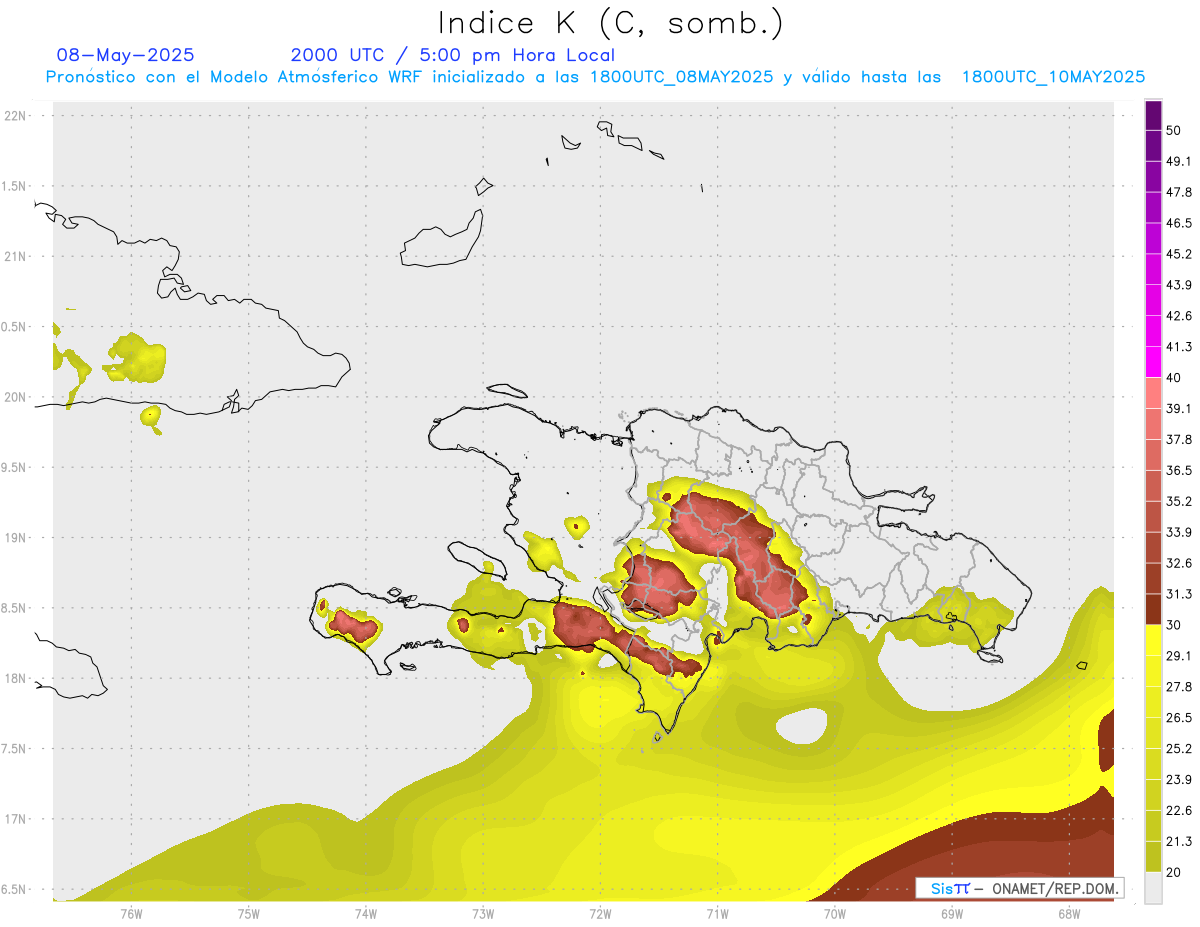The height and width of the screenshot is (927, 1200).
Task: Click the legend value '45.2'
Action: 1178,254
